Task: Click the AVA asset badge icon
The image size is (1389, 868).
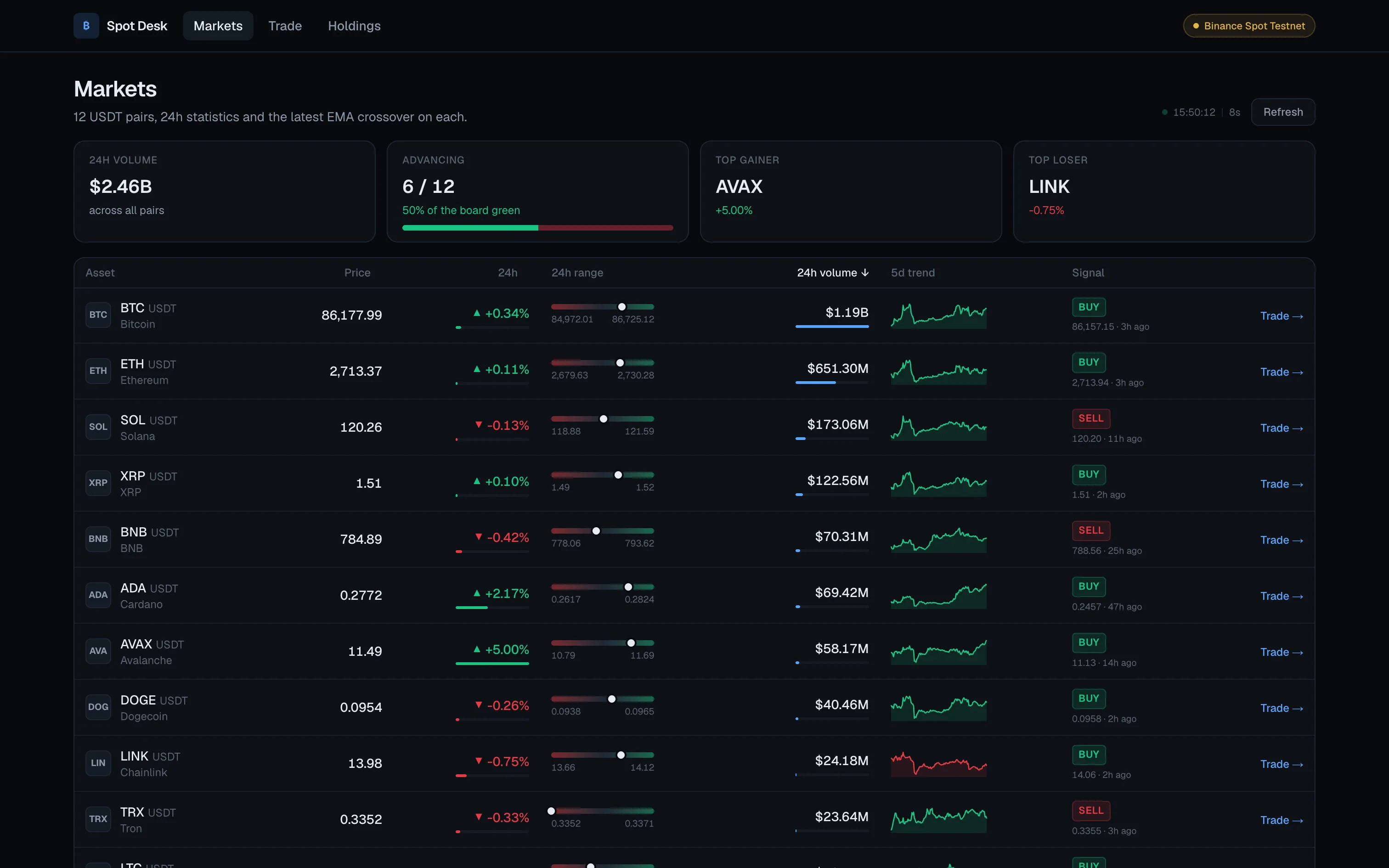Action: 98,651
